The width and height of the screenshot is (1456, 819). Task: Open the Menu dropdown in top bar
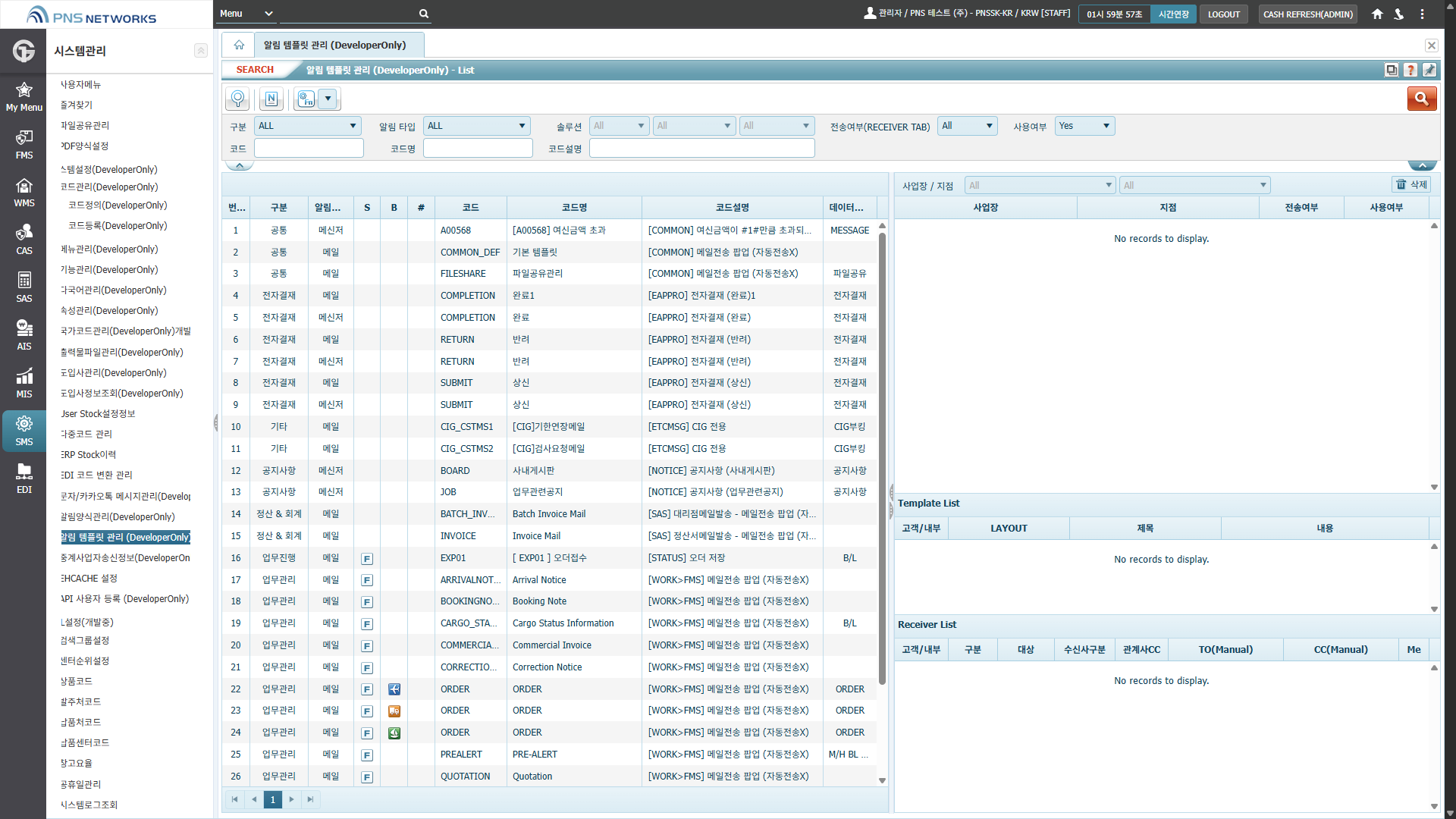[246, 14]
